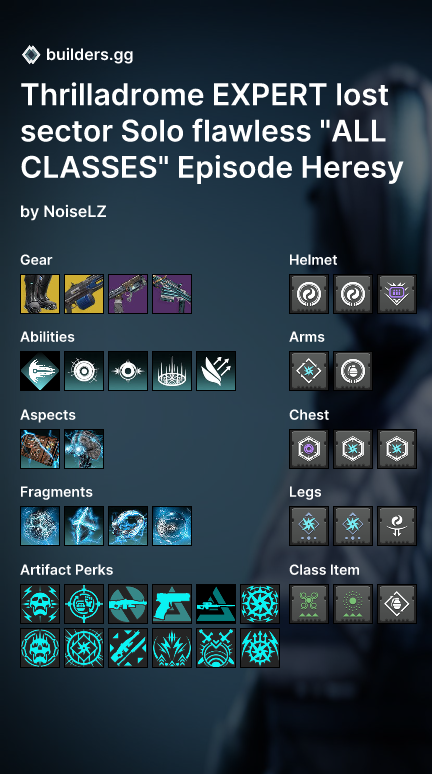Click the grenade mod under Arms
The width and height of the screenshot is (432, 774).
point(353,371)
